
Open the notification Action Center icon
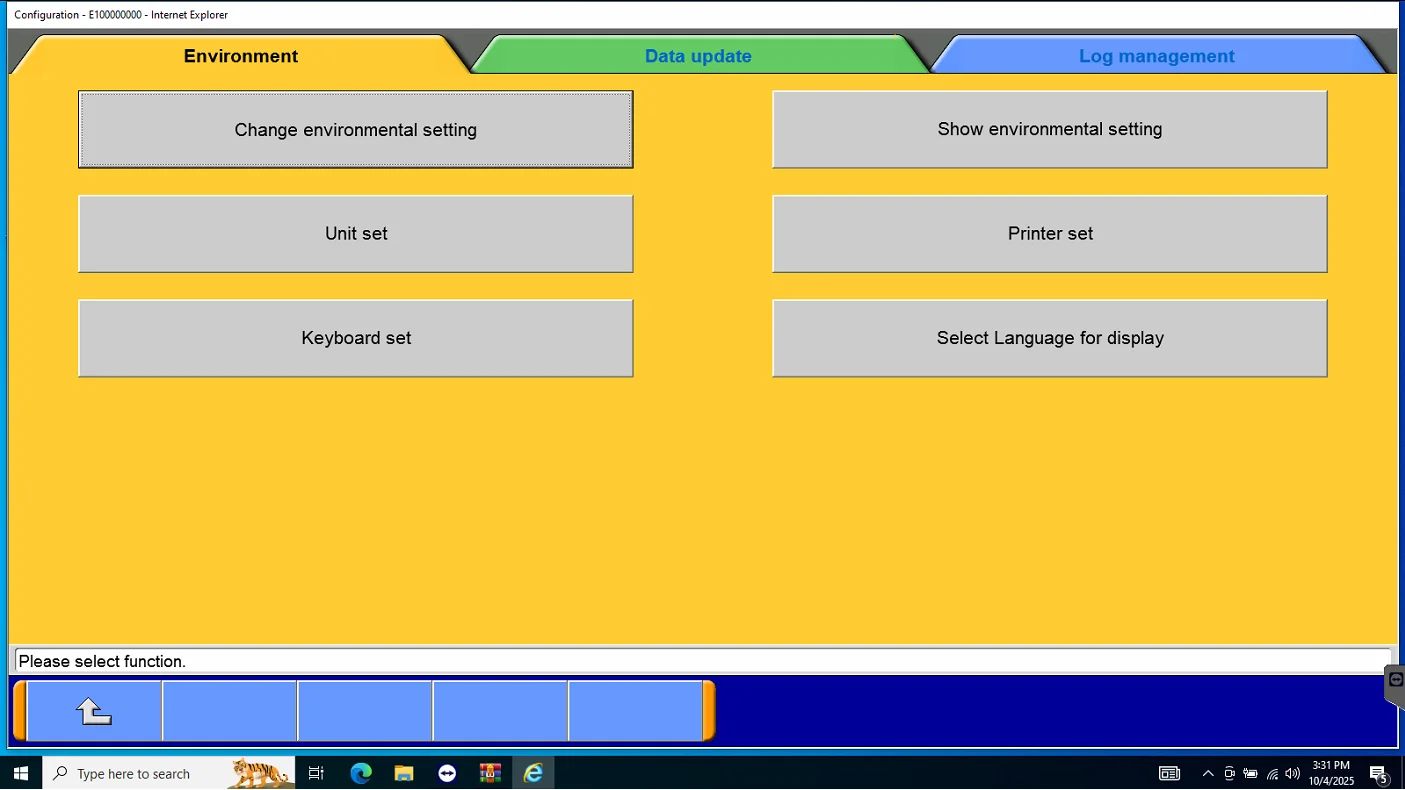pos(1379,773)
